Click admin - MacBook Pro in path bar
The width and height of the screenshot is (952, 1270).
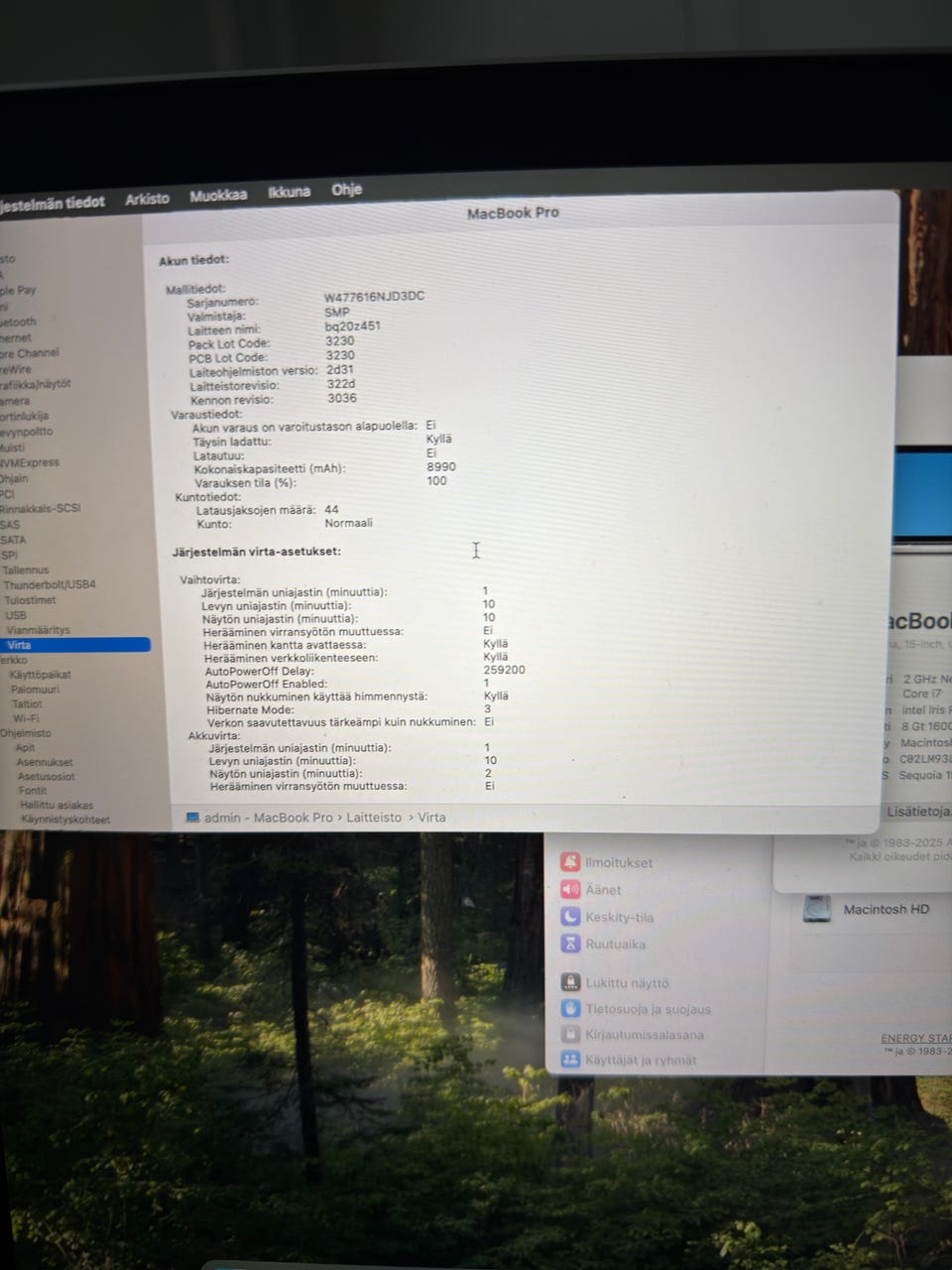click(269, 818)
